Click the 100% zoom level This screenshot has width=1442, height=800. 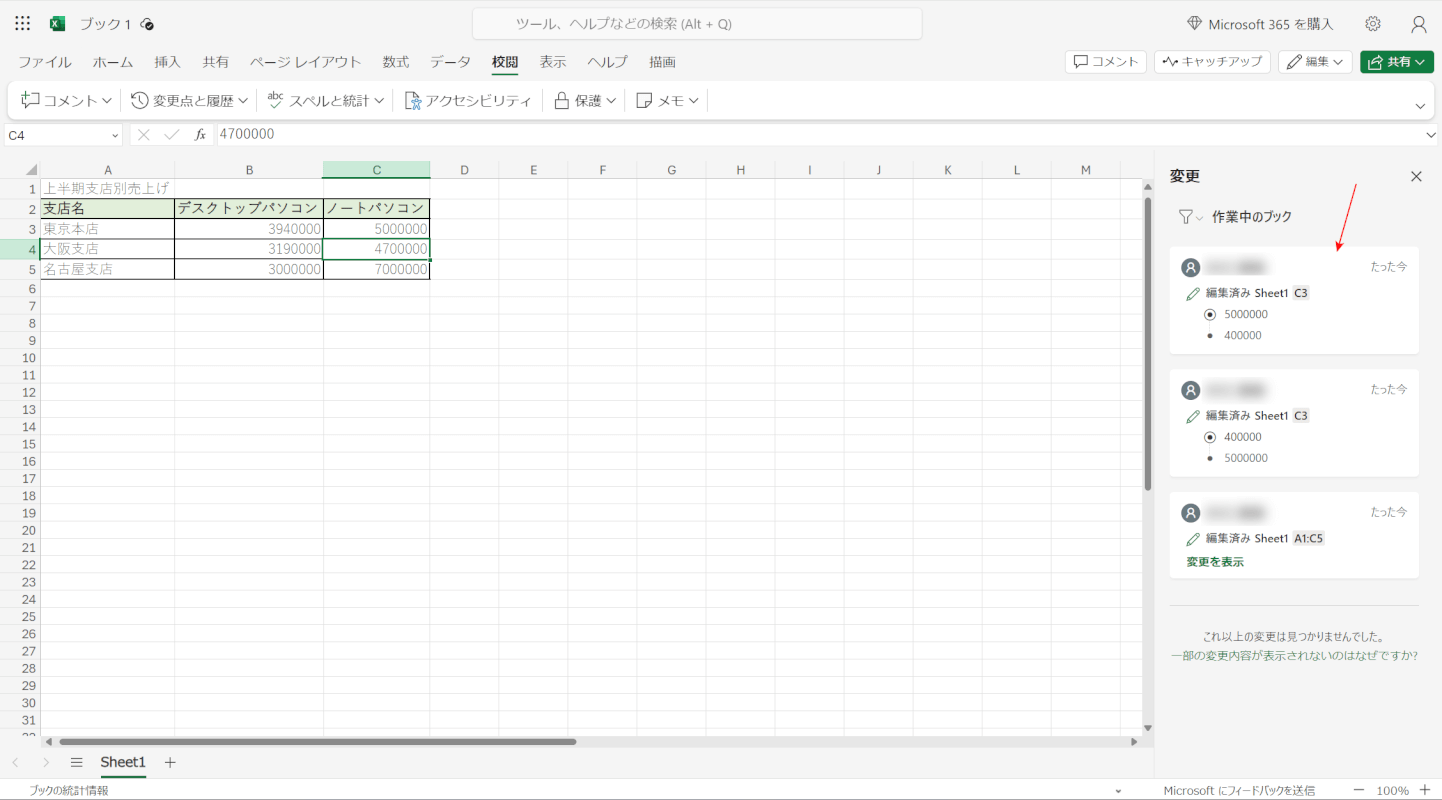[x=1392, y=790]
